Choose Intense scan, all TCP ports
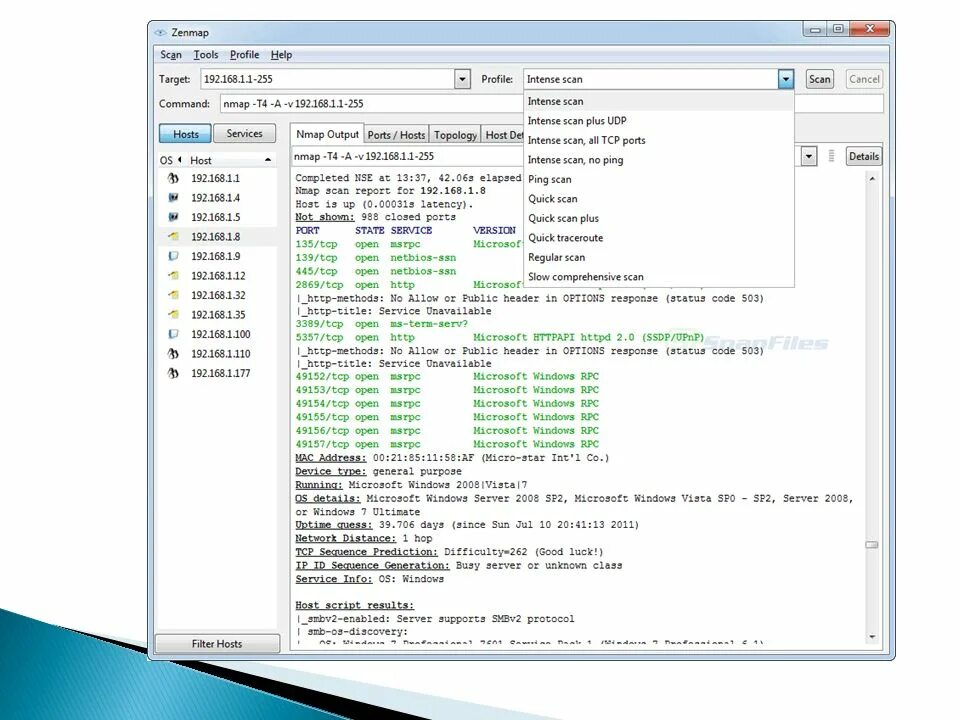960x720 pixels. 659,140
